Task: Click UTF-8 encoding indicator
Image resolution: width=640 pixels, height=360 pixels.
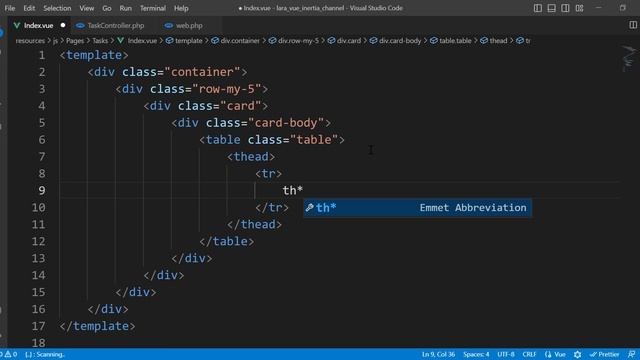Action: [506, 354]
